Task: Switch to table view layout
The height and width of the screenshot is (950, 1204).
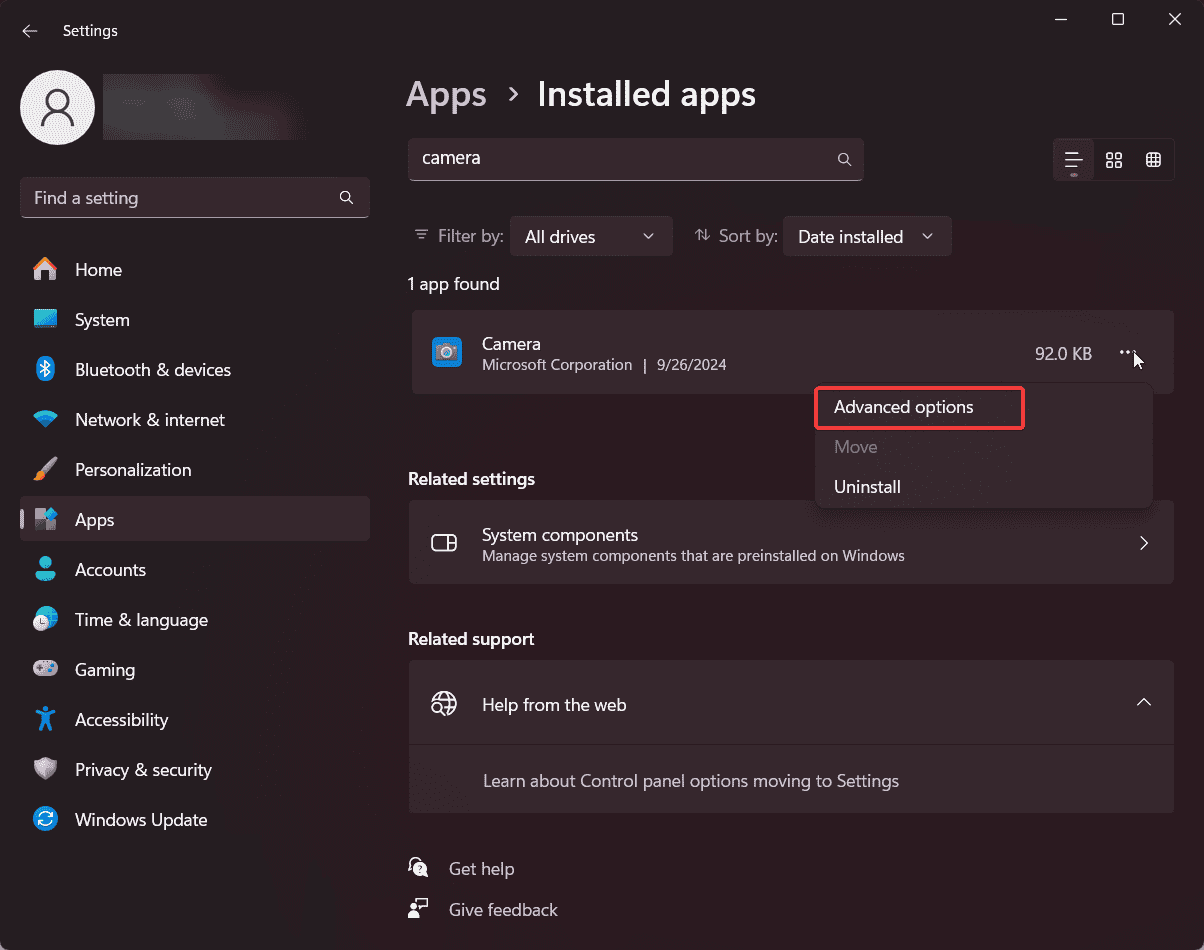Action: coord(1153,160)
